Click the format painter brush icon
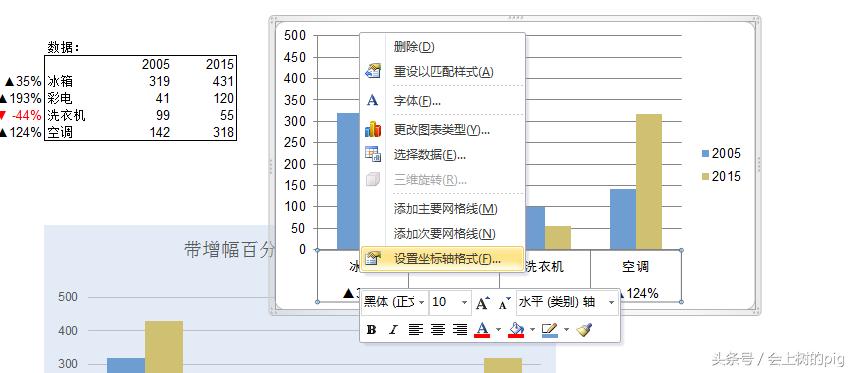 [584, 329]
